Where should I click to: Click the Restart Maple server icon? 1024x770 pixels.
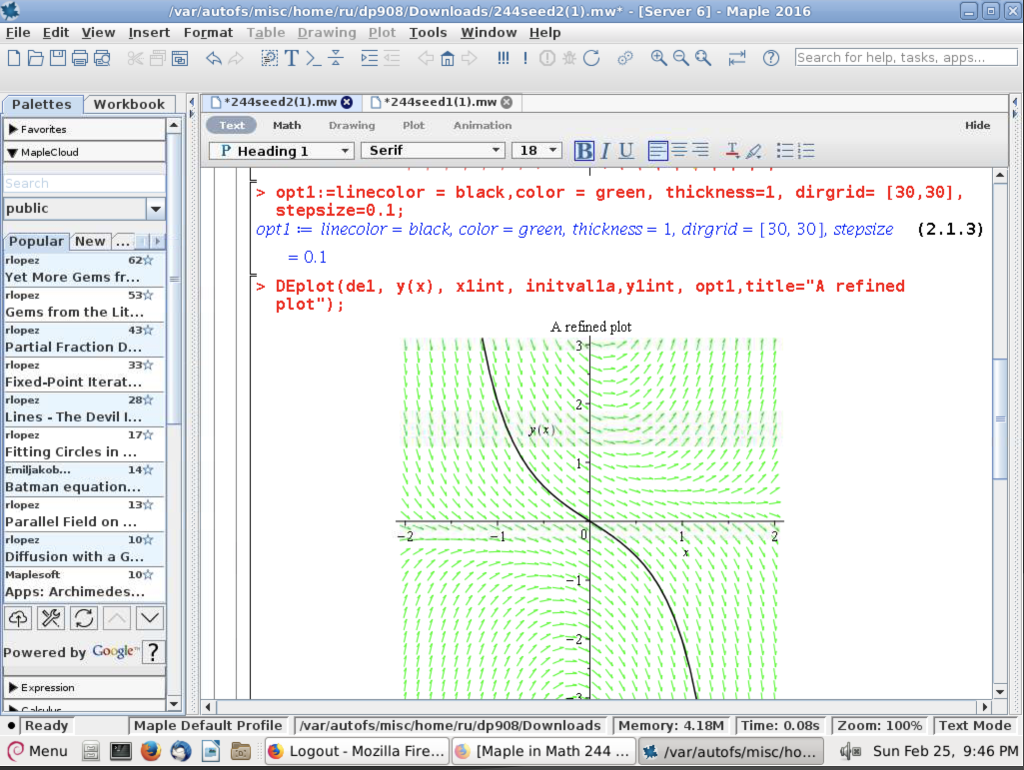pos(592,58)
